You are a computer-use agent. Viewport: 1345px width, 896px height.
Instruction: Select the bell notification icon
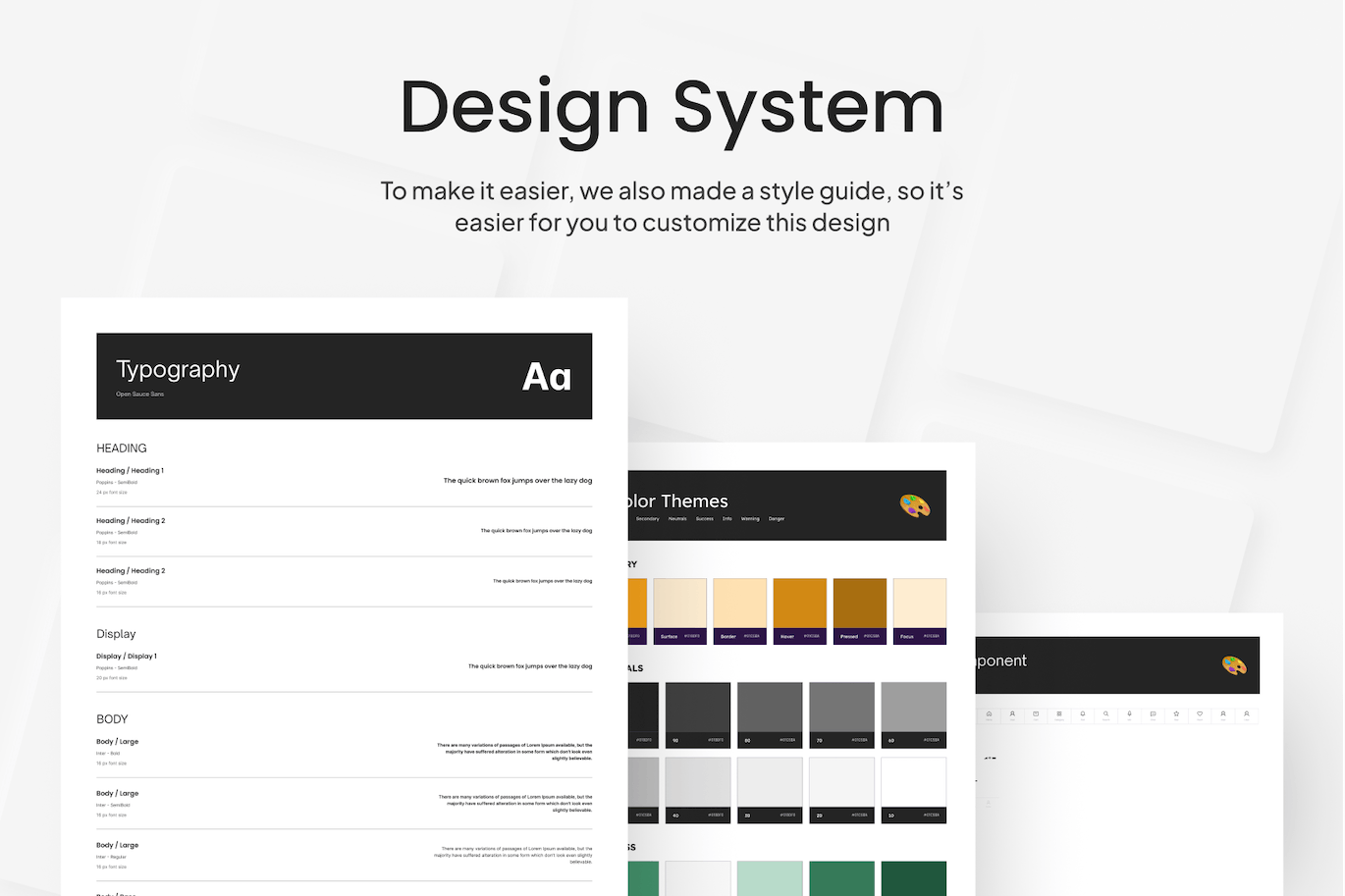[x=1082, y=714]
